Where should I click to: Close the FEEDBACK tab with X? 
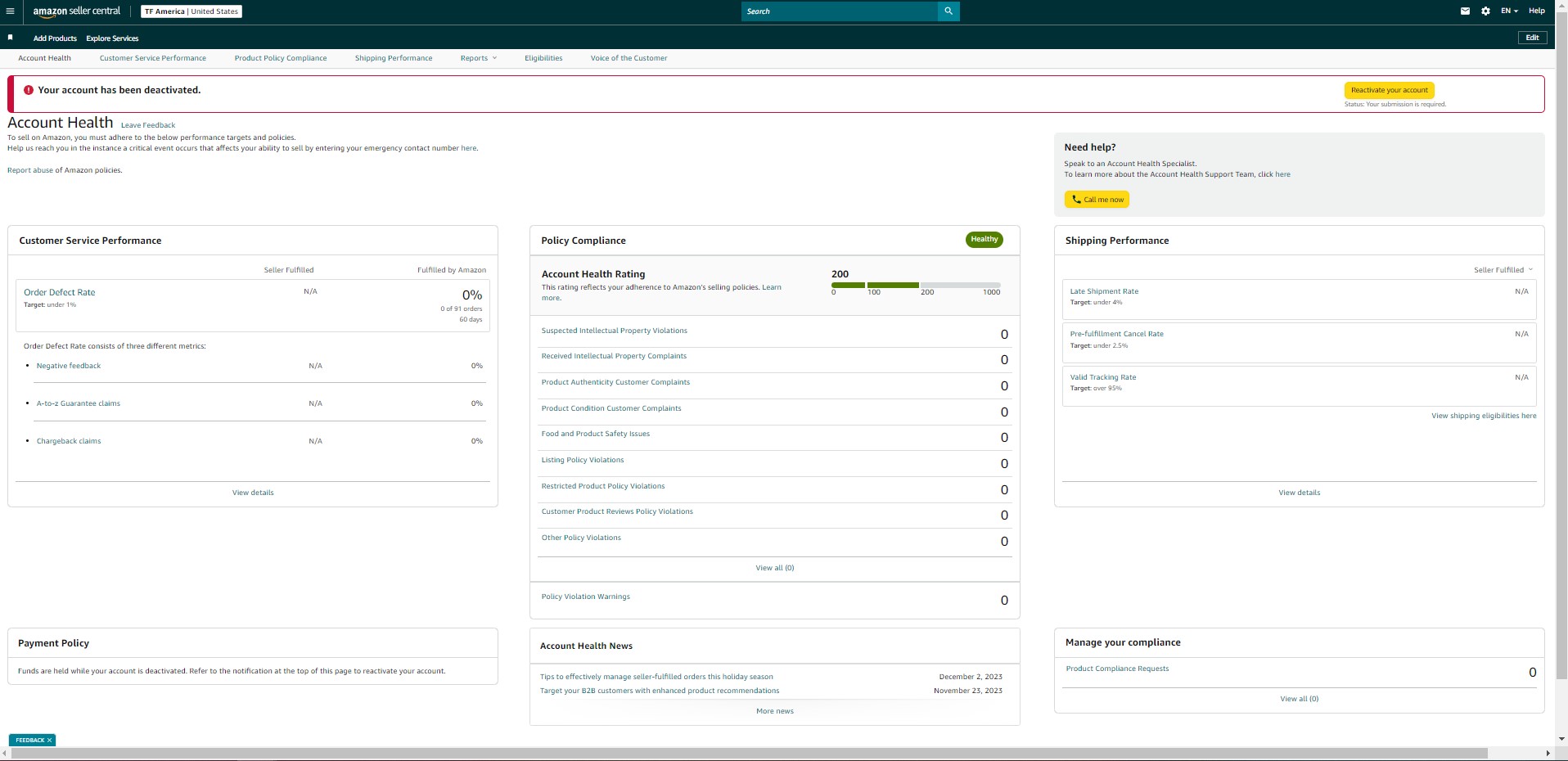[49, 740]
